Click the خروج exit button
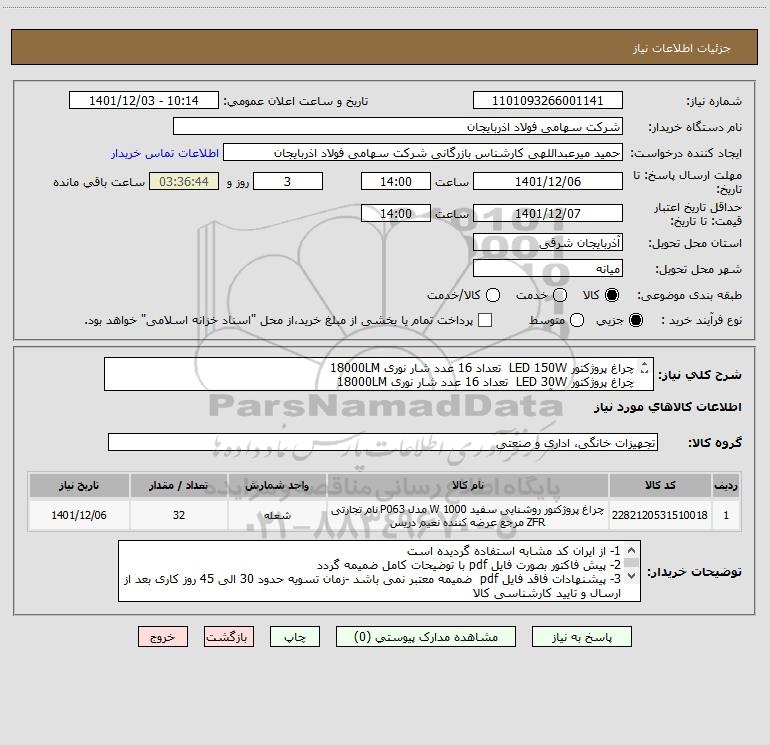Screen dimensions: 770x745 163,637
